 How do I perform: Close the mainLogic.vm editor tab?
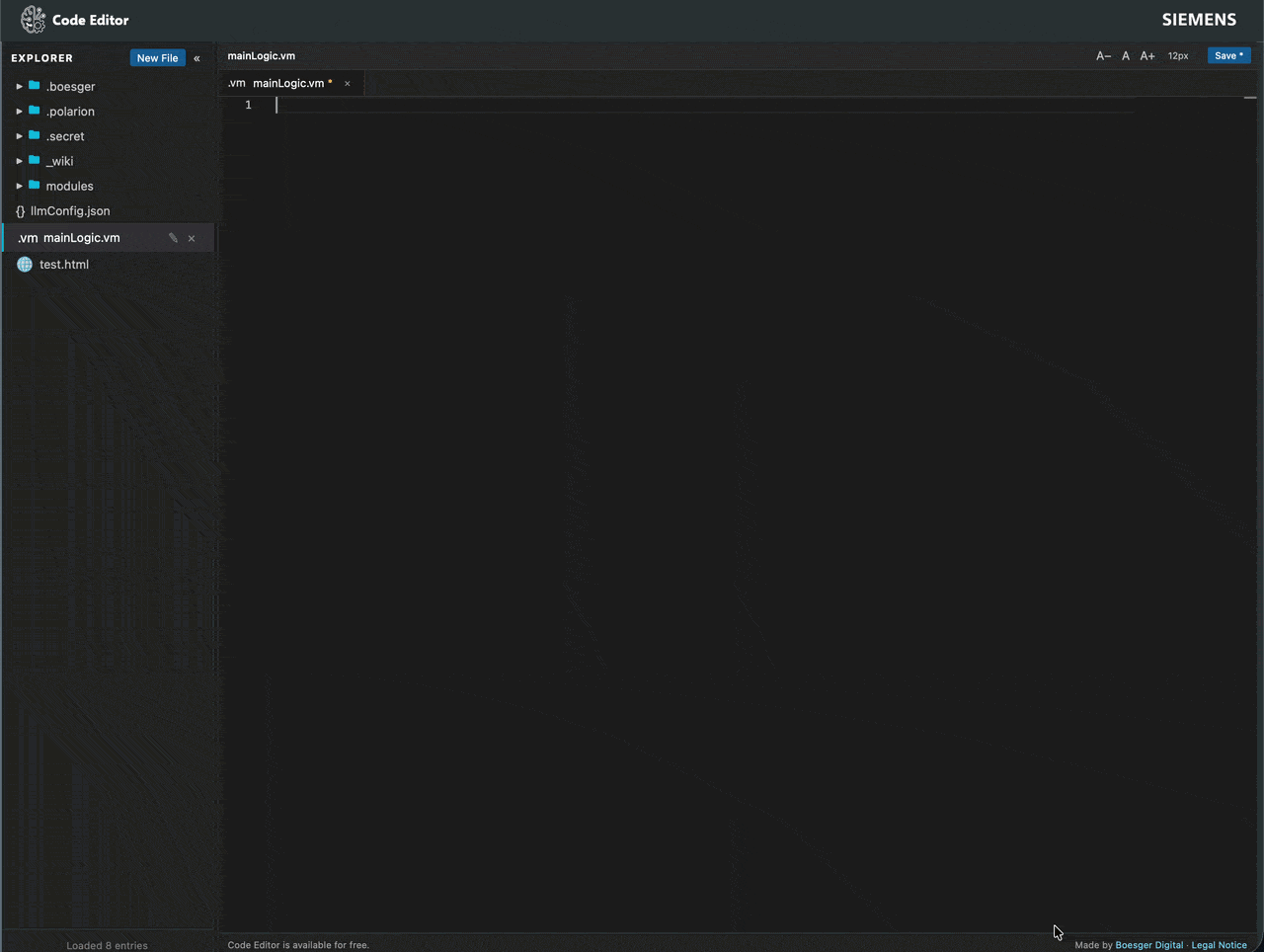(347, 84)
